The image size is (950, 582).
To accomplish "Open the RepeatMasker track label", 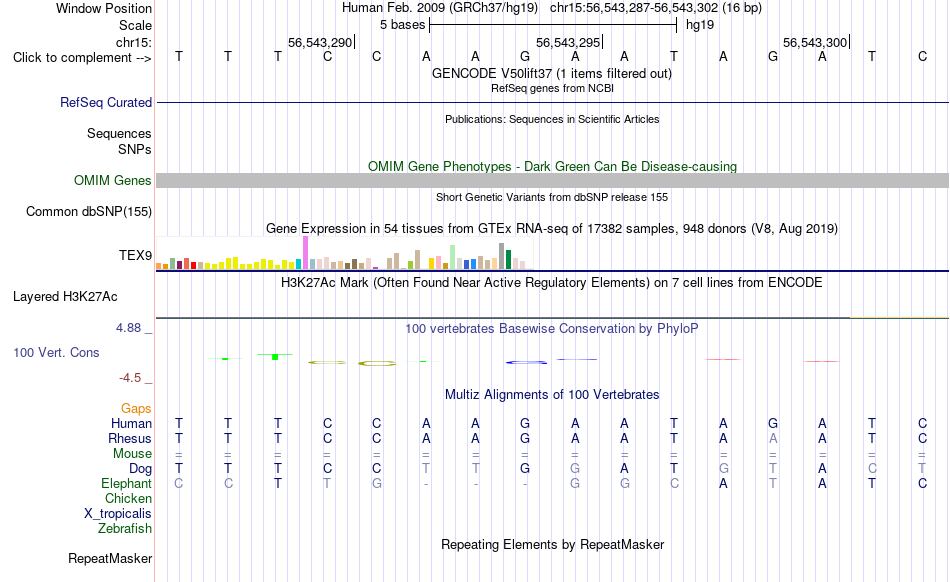I will 110,558.
